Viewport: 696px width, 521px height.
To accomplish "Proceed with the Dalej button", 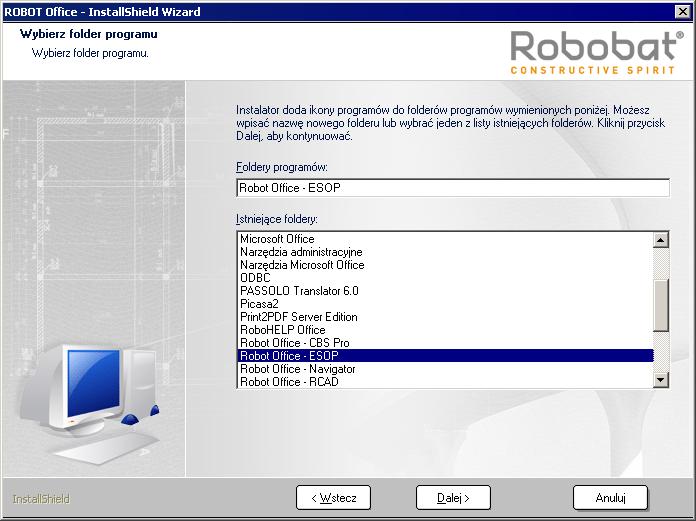I will click(x=453, y=497).
